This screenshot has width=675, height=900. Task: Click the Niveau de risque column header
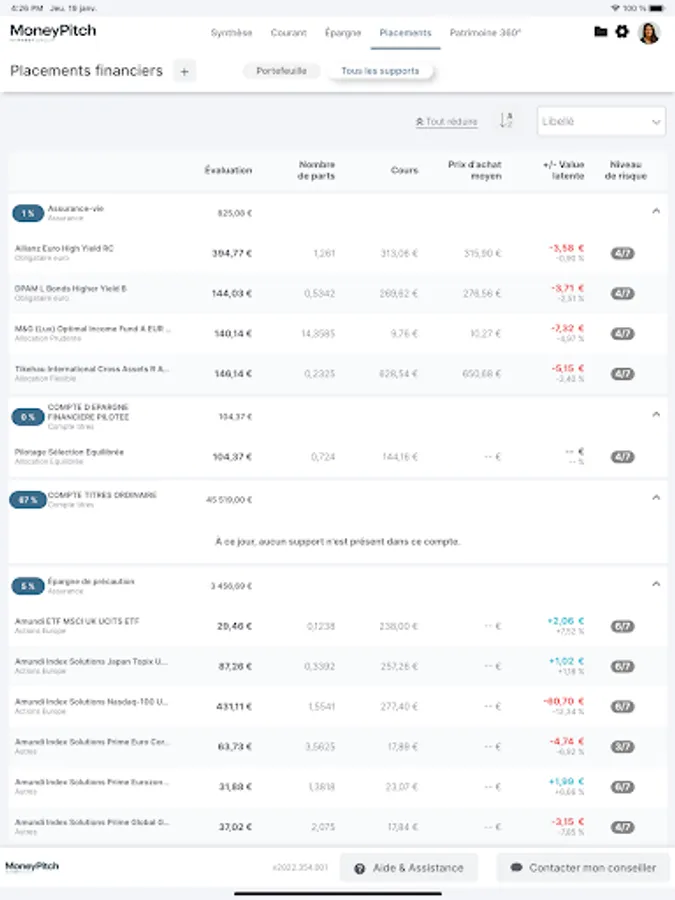tap(626, 170)
